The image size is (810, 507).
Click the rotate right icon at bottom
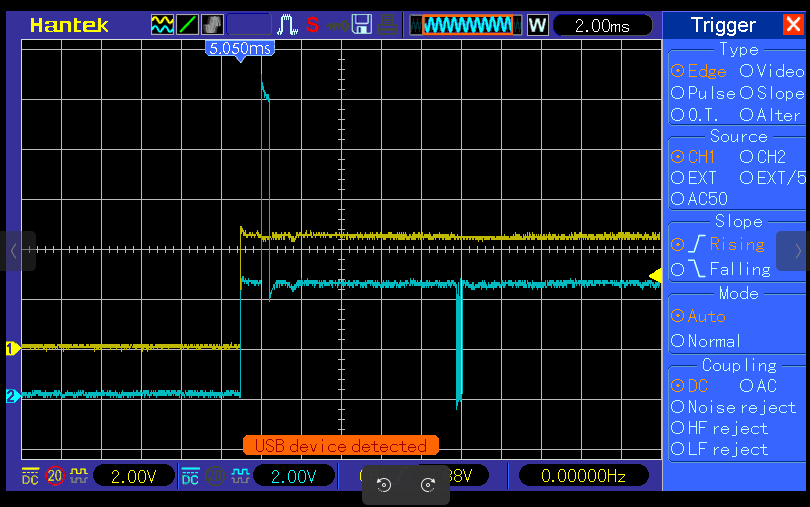(x=428, y=485)
